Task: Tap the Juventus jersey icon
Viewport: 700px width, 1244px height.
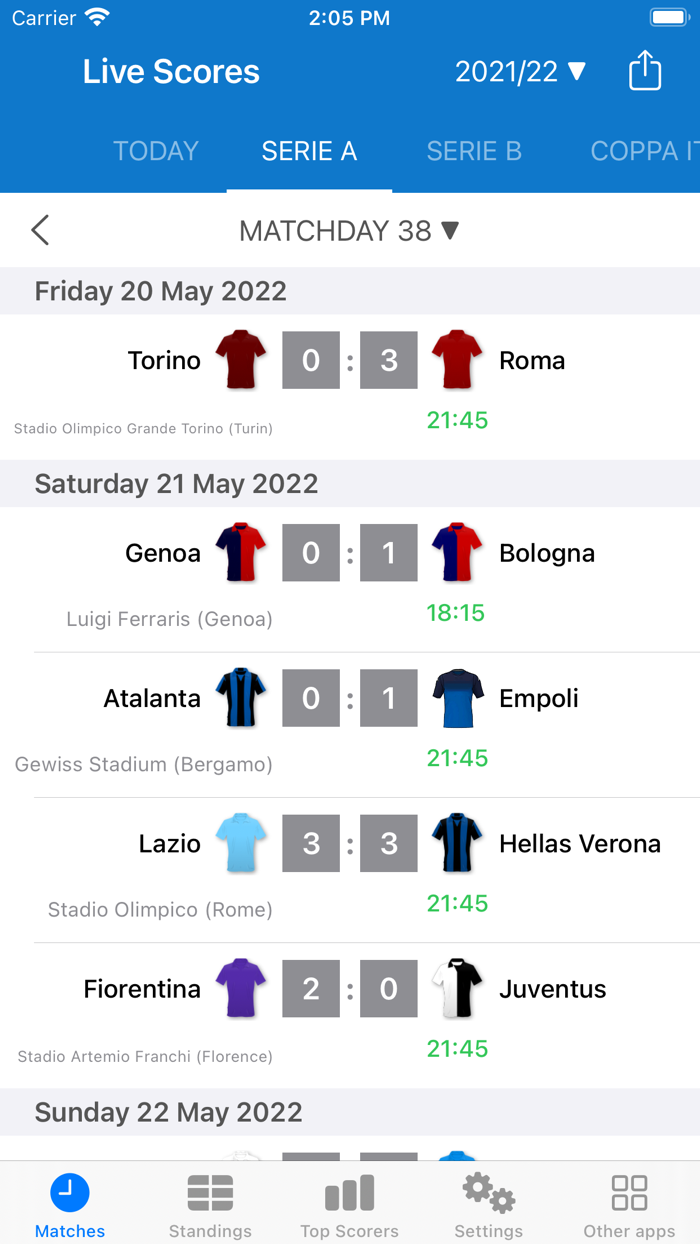Action: click(x=457, y=988)
